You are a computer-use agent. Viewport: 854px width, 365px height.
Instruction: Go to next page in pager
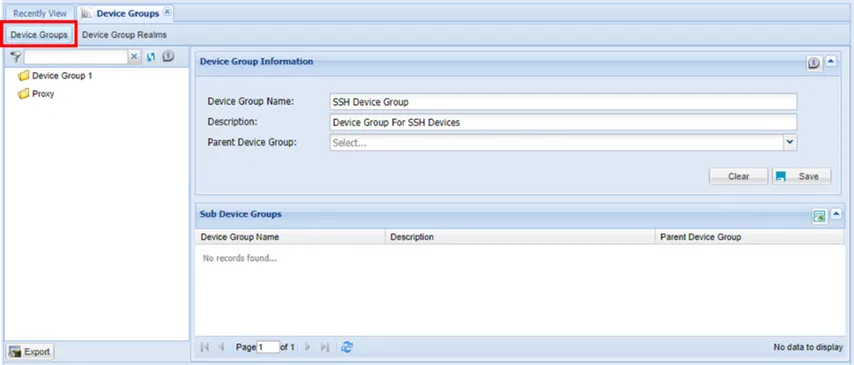[308, 347]
